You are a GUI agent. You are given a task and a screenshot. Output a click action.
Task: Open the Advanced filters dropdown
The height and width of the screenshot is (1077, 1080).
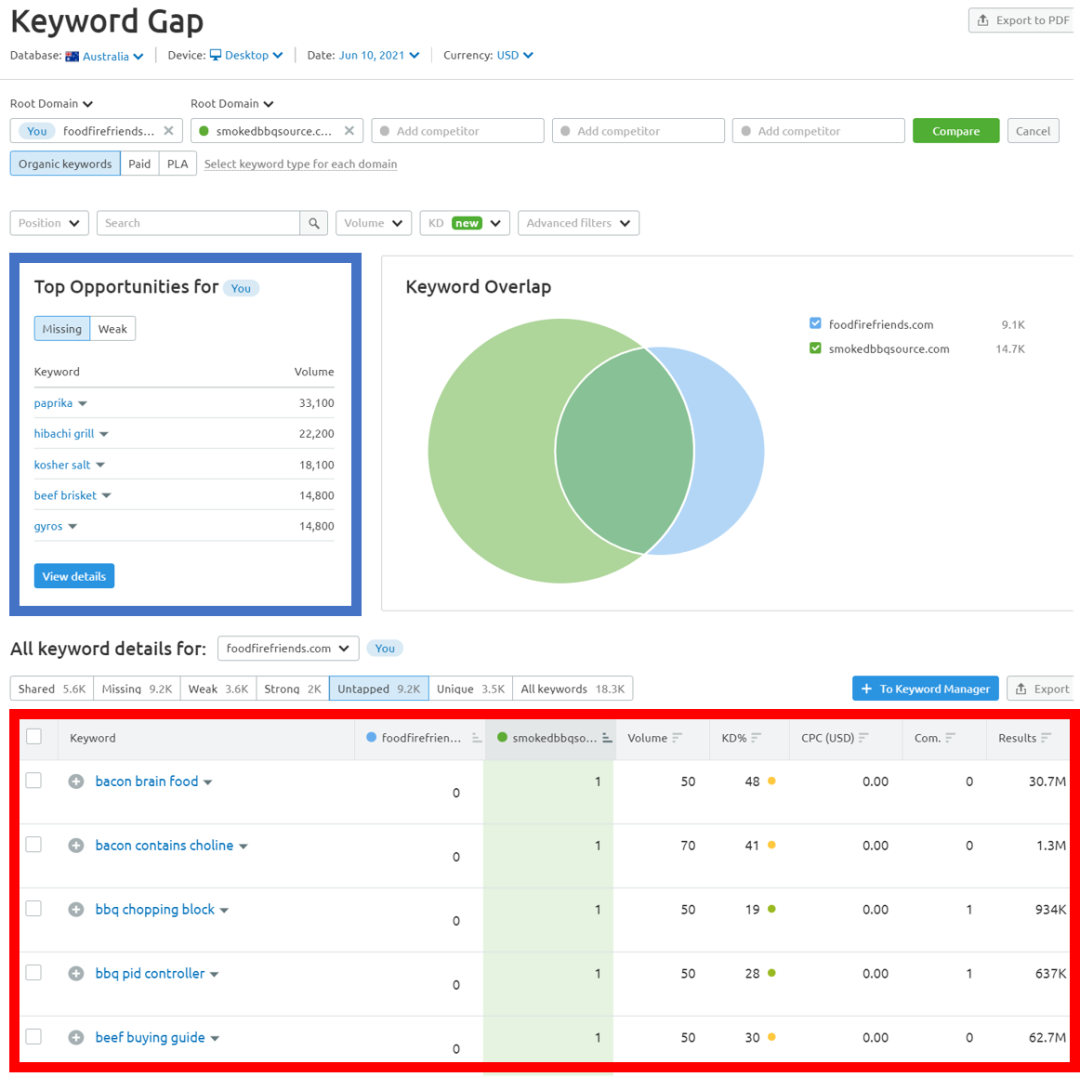pos(579,223)
